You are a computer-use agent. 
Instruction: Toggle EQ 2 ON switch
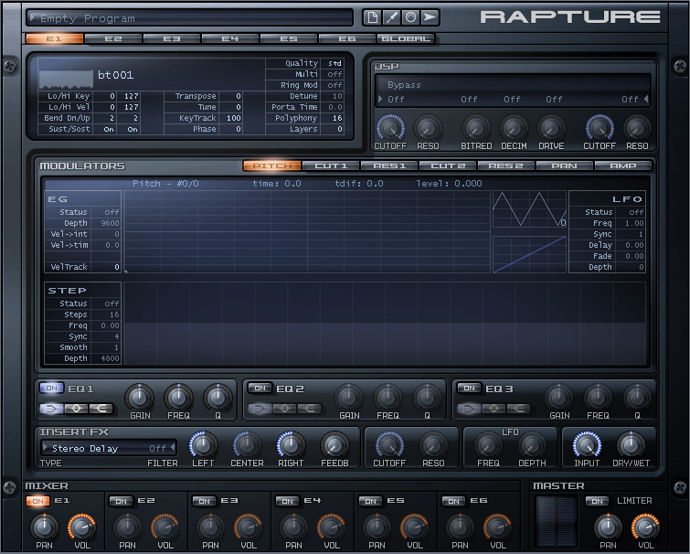(x=260, y=388)
